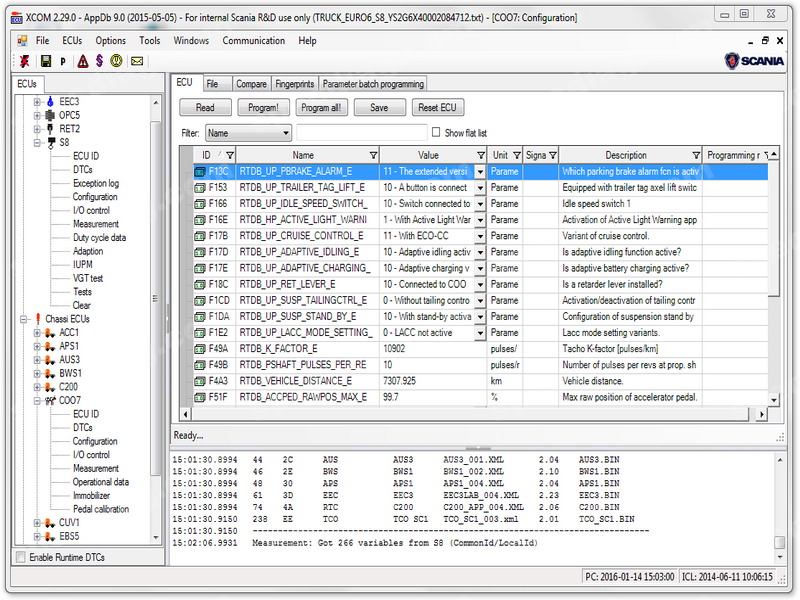This screenshot has width=800, height=600.
Task: Switch to the Fingerprints tab
Action: click(295, 84)
